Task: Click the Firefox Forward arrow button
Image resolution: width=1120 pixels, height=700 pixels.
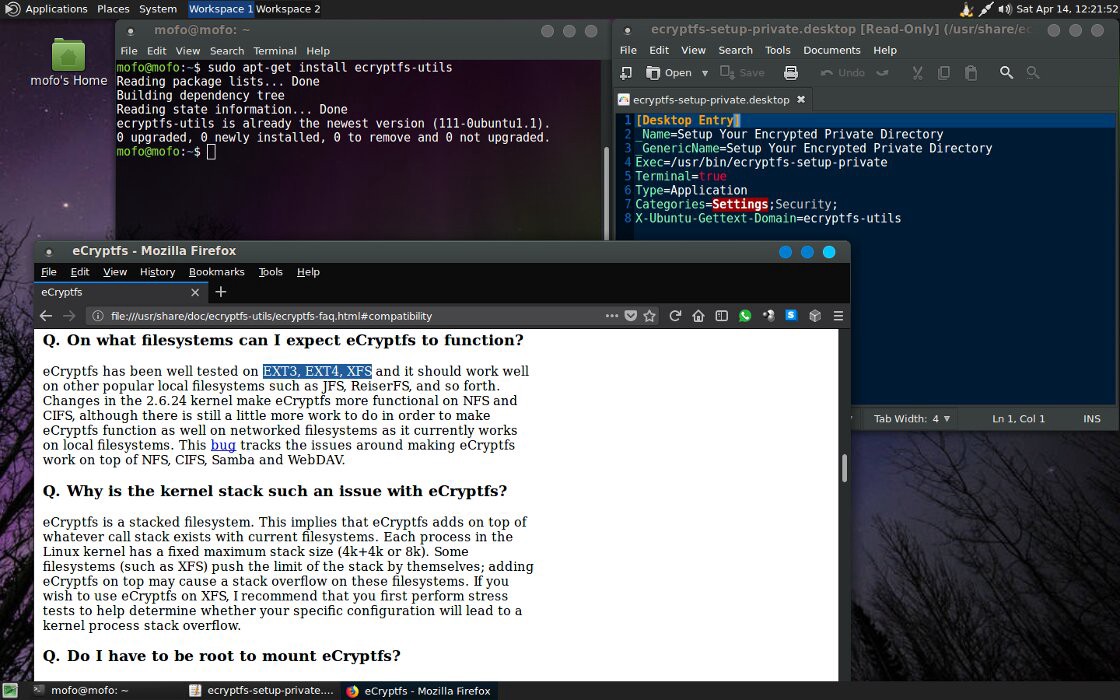Action: (x=69, y=316)
